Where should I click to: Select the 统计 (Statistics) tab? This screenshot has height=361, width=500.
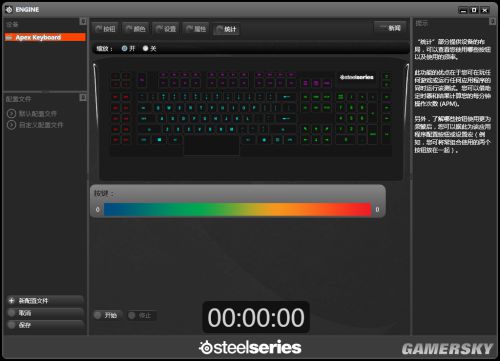click(226, 29)
